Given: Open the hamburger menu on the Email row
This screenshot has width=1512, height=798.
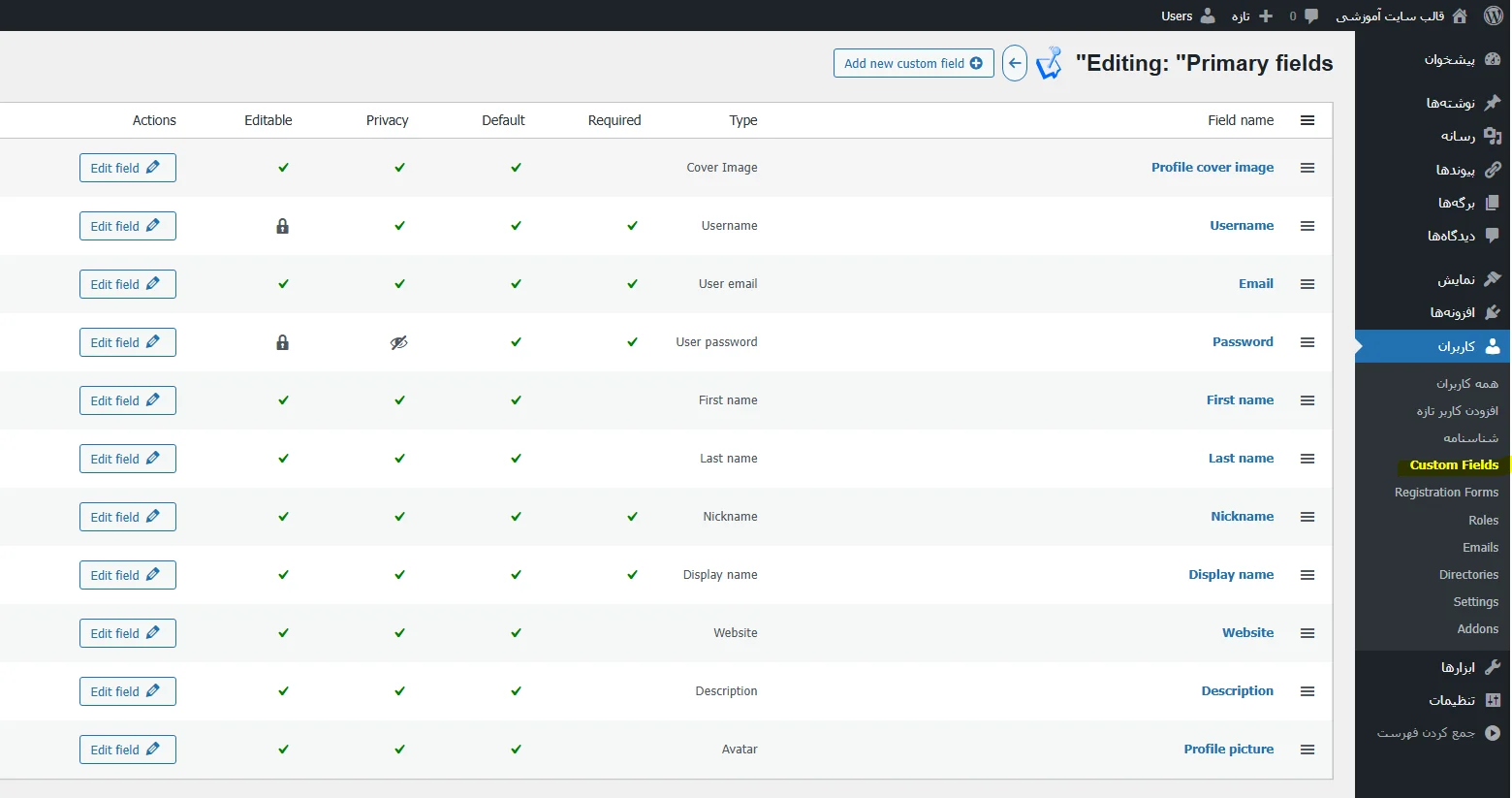Looking at the screenshot, I should click(1307, 284).
